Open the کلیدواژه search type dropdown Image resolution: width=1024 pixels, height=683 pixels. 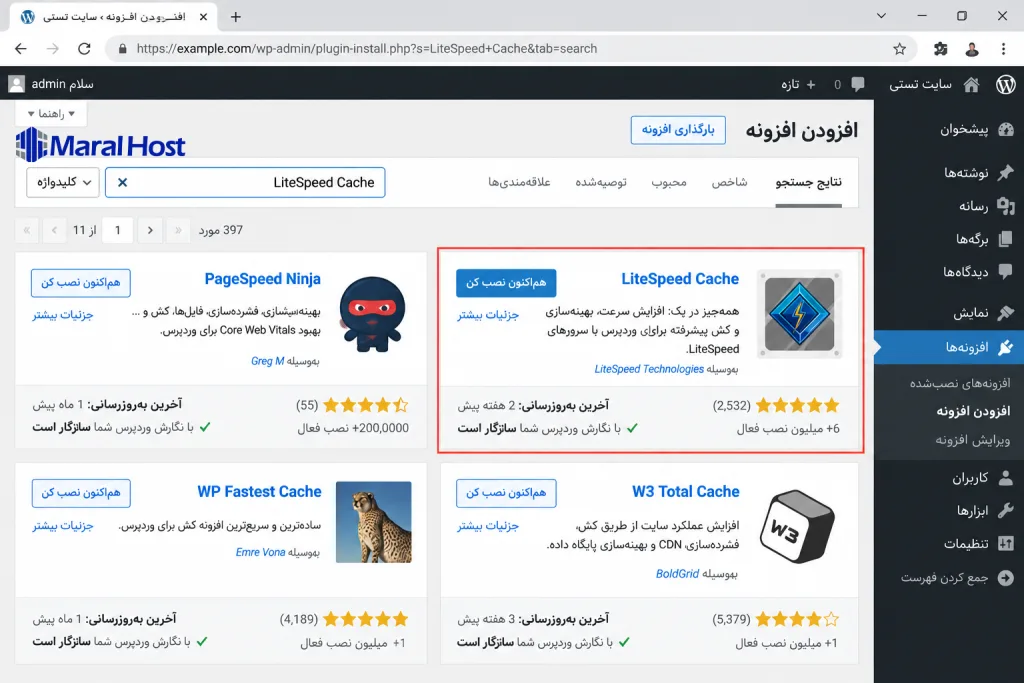click(x=63, y=182)
